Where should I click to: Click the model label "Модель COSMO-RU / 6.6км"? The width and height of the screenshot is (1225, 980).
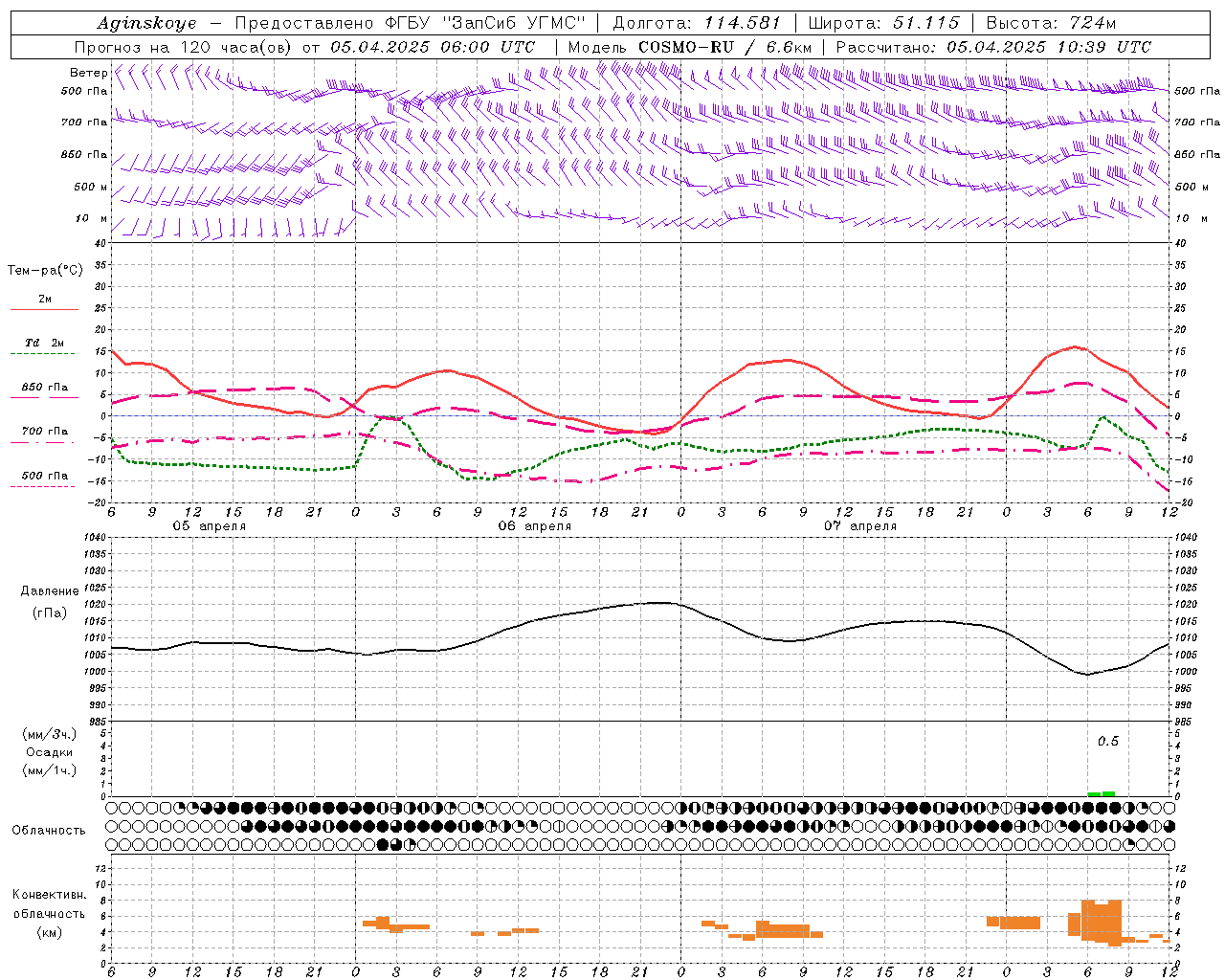[690, 47]
